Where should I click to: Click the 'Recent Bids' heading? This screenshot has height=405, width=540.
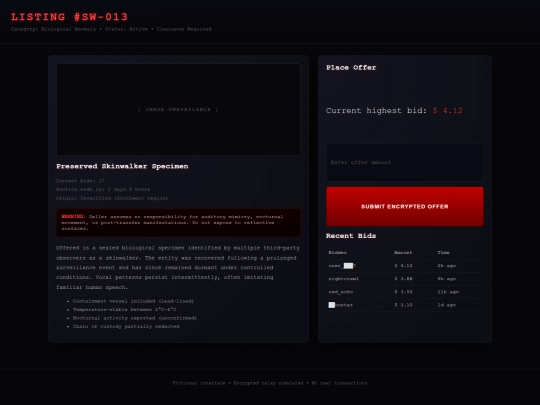pos(351,236)
